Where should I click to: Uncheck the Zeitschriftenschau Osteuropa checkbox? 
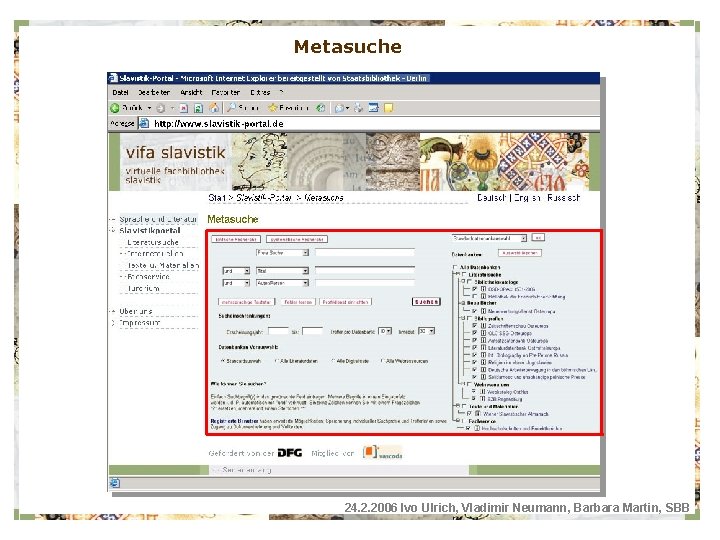coord(475,326)
